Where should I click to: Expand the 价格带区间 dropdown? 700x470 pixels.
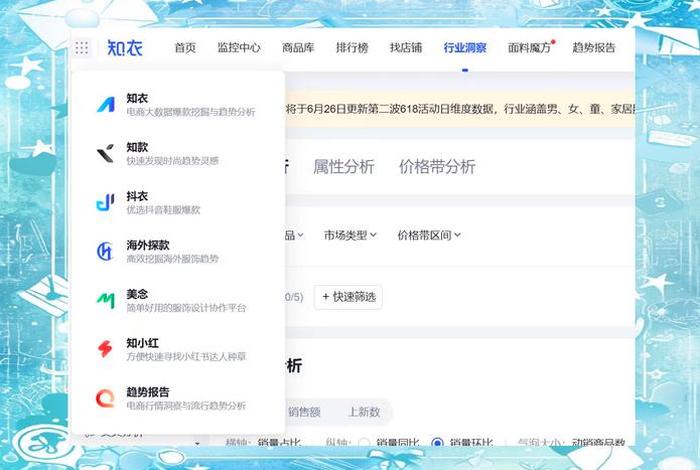[x=429, y=235]
